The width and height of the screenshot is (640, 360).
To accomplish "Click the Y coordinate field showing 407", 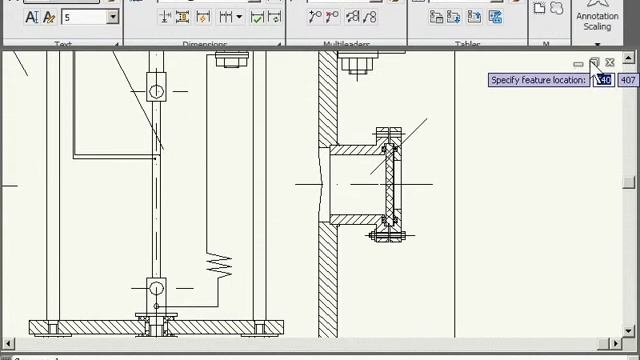I will pos(628,80).
